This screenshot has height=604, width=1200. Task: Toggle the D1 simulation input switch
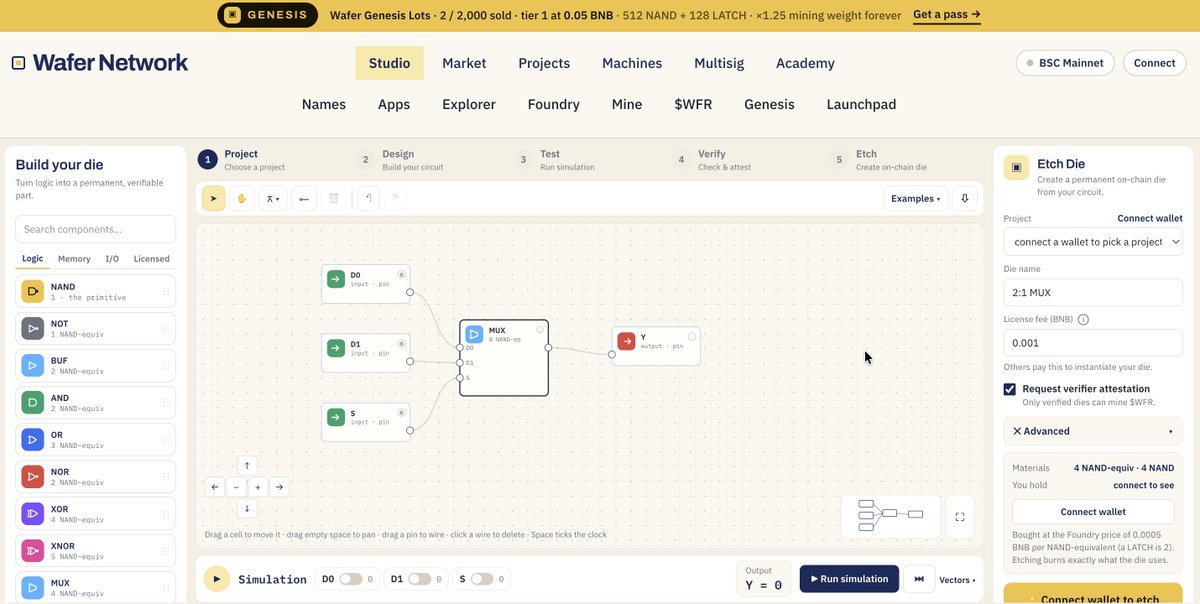[x=419, y=579]
